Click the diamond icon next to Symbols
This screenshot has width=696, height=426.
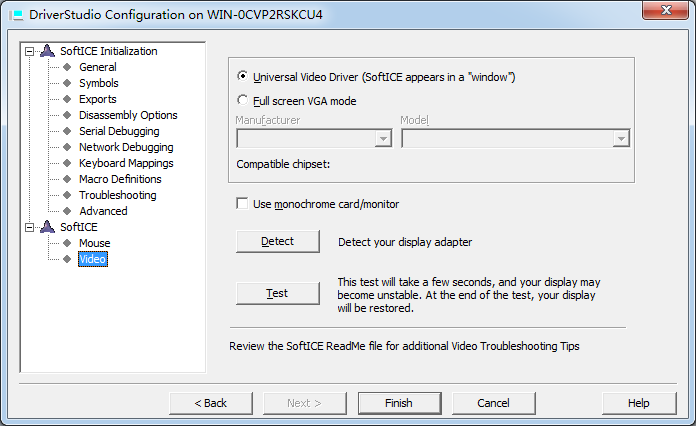coord(67,83)
